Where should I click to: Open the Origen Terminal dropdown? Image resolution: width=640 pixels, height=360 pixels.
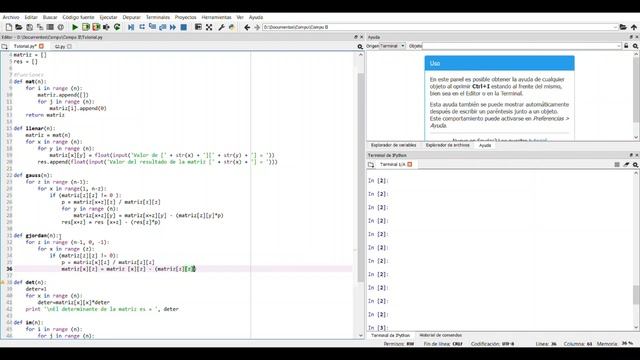[x=393, y=46]
